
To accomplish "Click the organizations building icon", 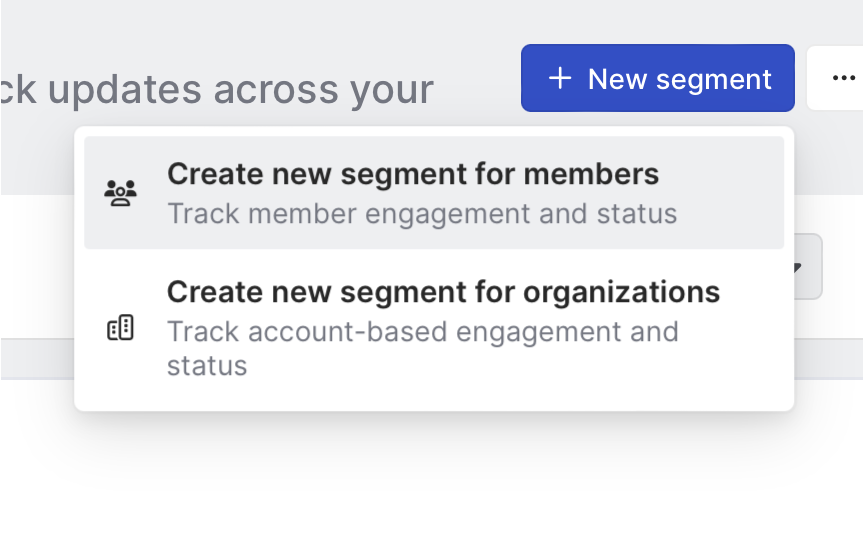I will [121, 328].
